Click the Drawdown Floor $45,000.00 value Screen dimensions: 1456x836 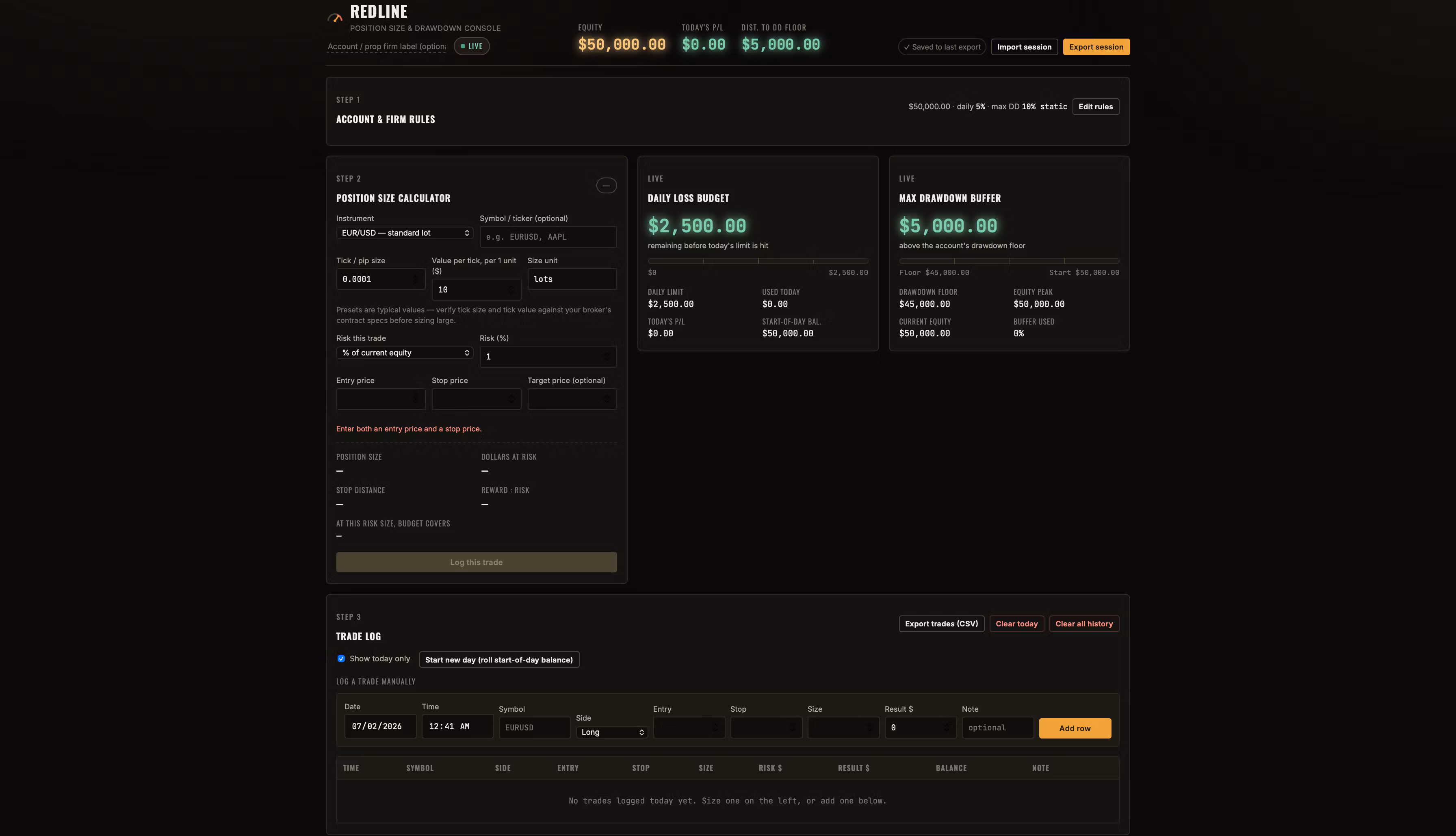[x=924, y=304]
